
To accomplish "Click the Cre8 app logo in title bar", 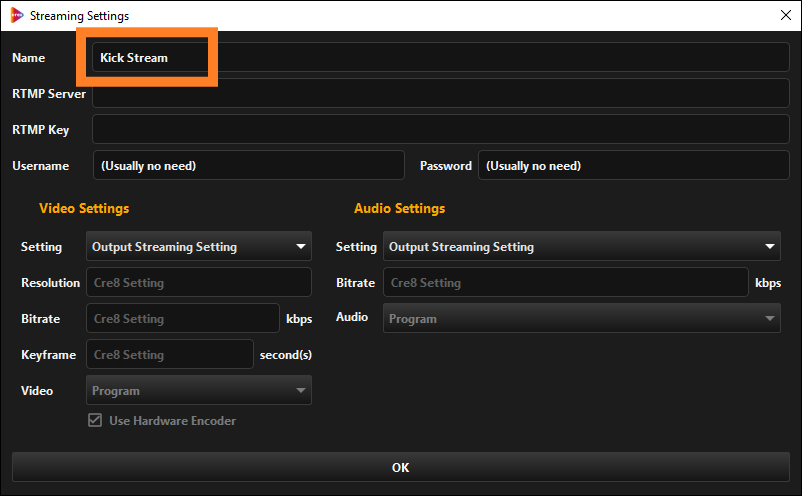I will point(17,15).
